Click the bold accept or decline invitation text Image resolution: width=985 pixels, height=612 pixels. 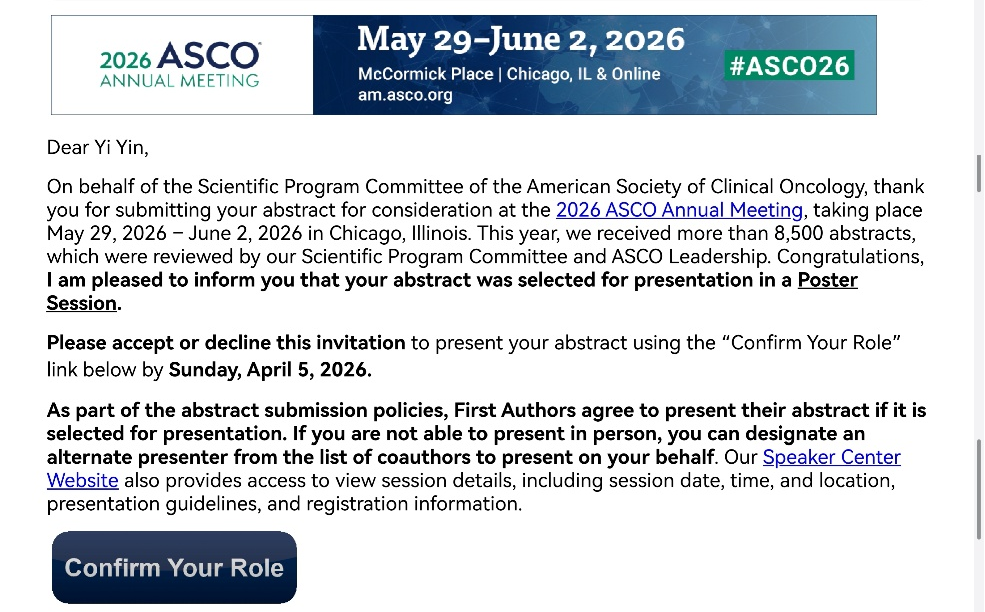pos(226,343)
